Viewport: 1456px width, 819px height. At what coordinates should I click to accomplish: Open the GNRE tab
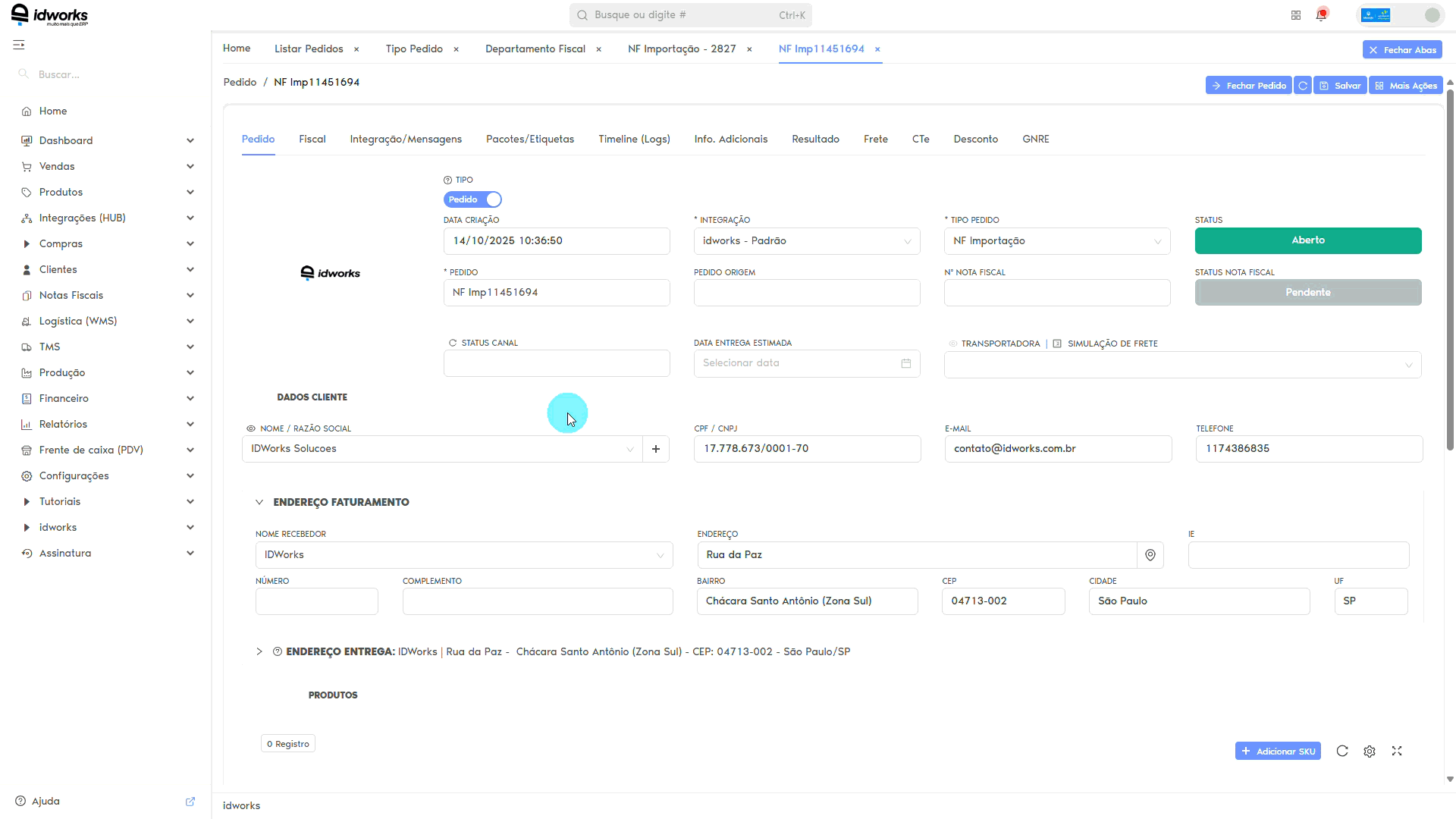click(1036, 139)
